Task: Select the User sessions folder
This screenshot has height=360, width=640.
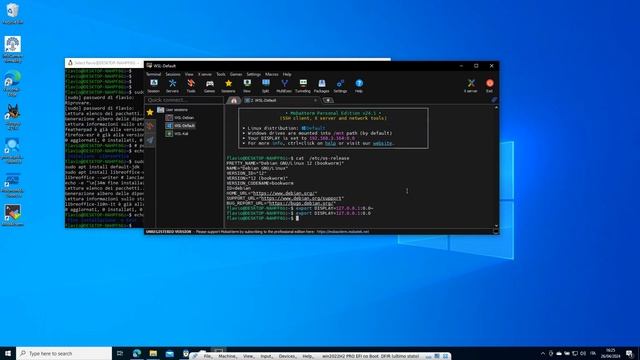Action: (173, 110)
